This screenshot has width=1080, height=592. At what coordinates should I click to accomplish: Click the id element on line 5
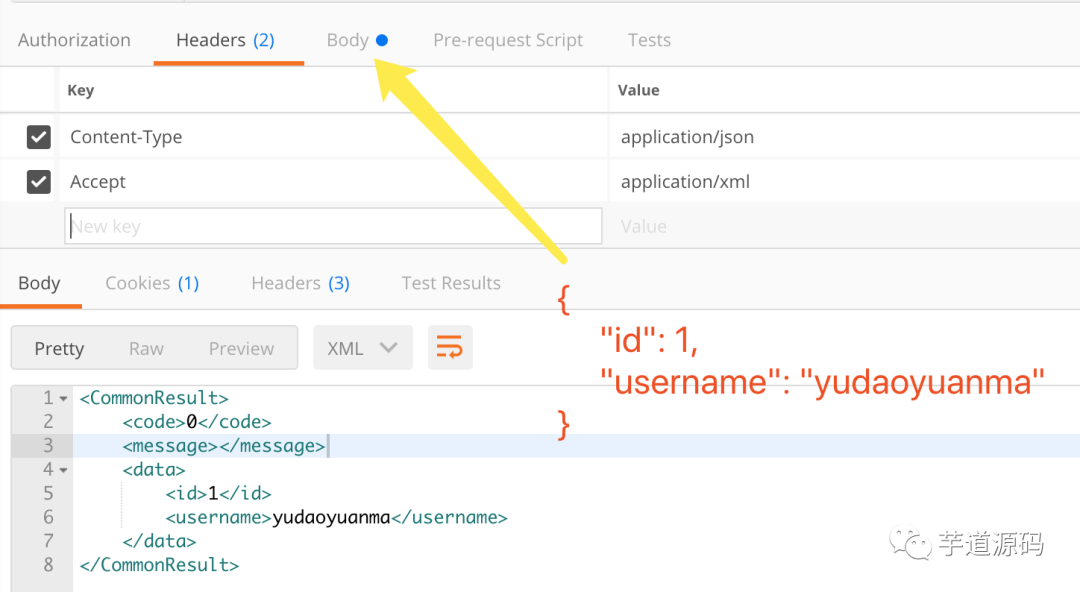click(218, 493)
